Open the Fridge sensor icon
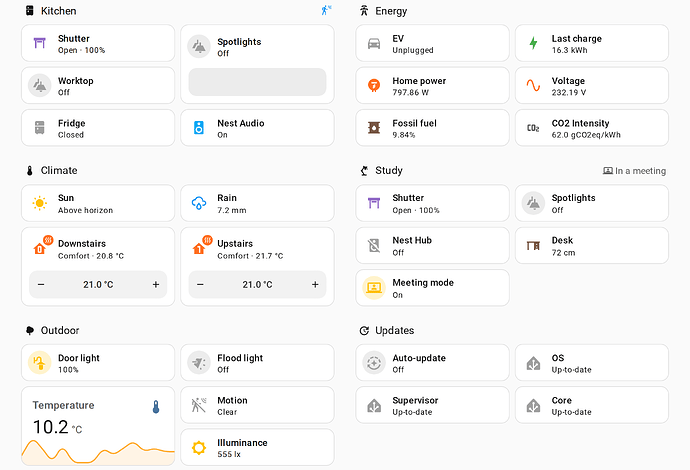Screen dimensions: 690x470 point(40,128)
